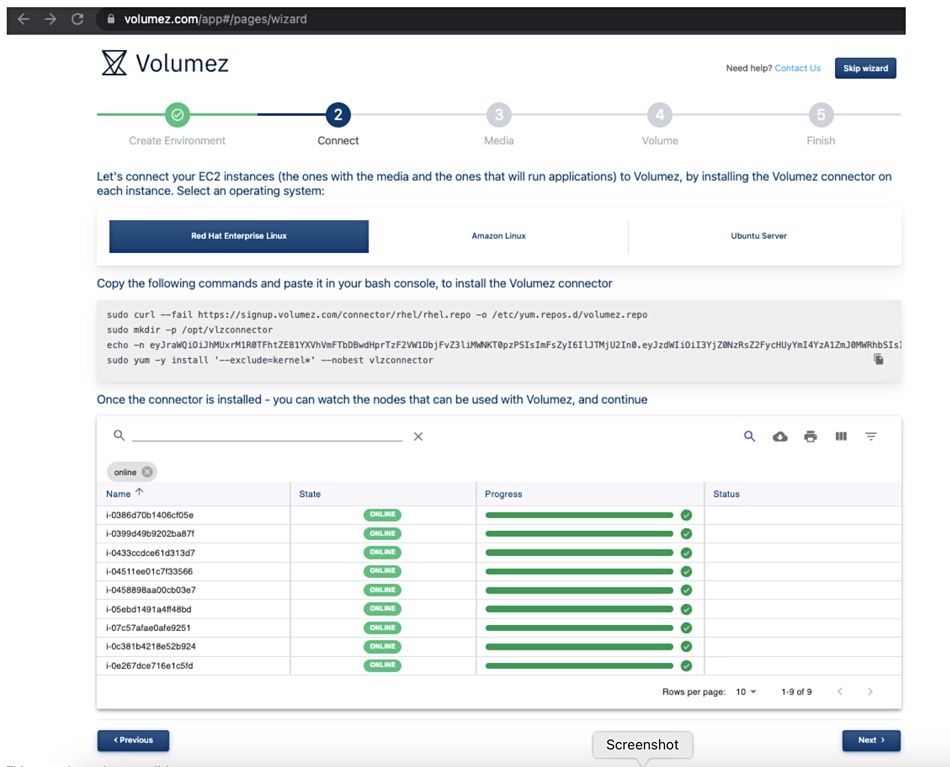Click progress bar of i-0458898aa00cb03e7
Image resolution: width=950 pixels, height=767 pixels.
tap(579, 590)
